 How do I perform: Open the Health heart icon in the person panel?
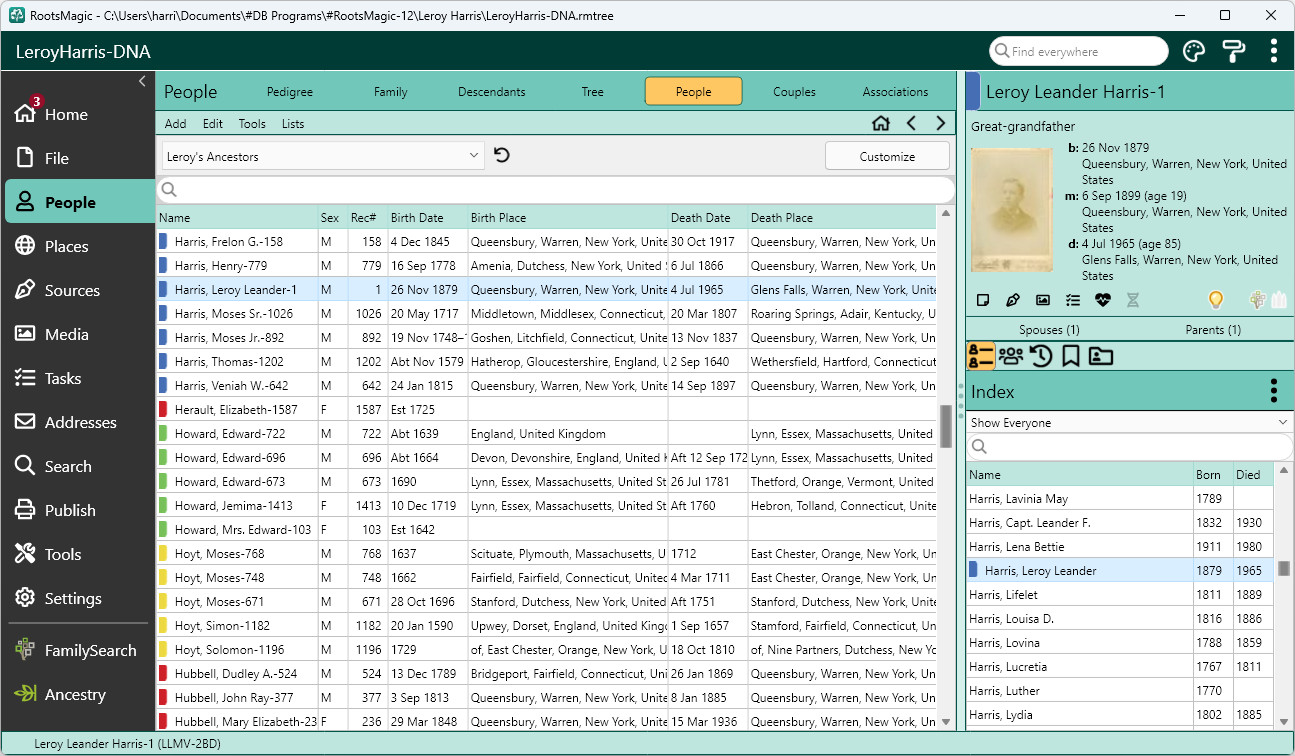pos(1102,300)
